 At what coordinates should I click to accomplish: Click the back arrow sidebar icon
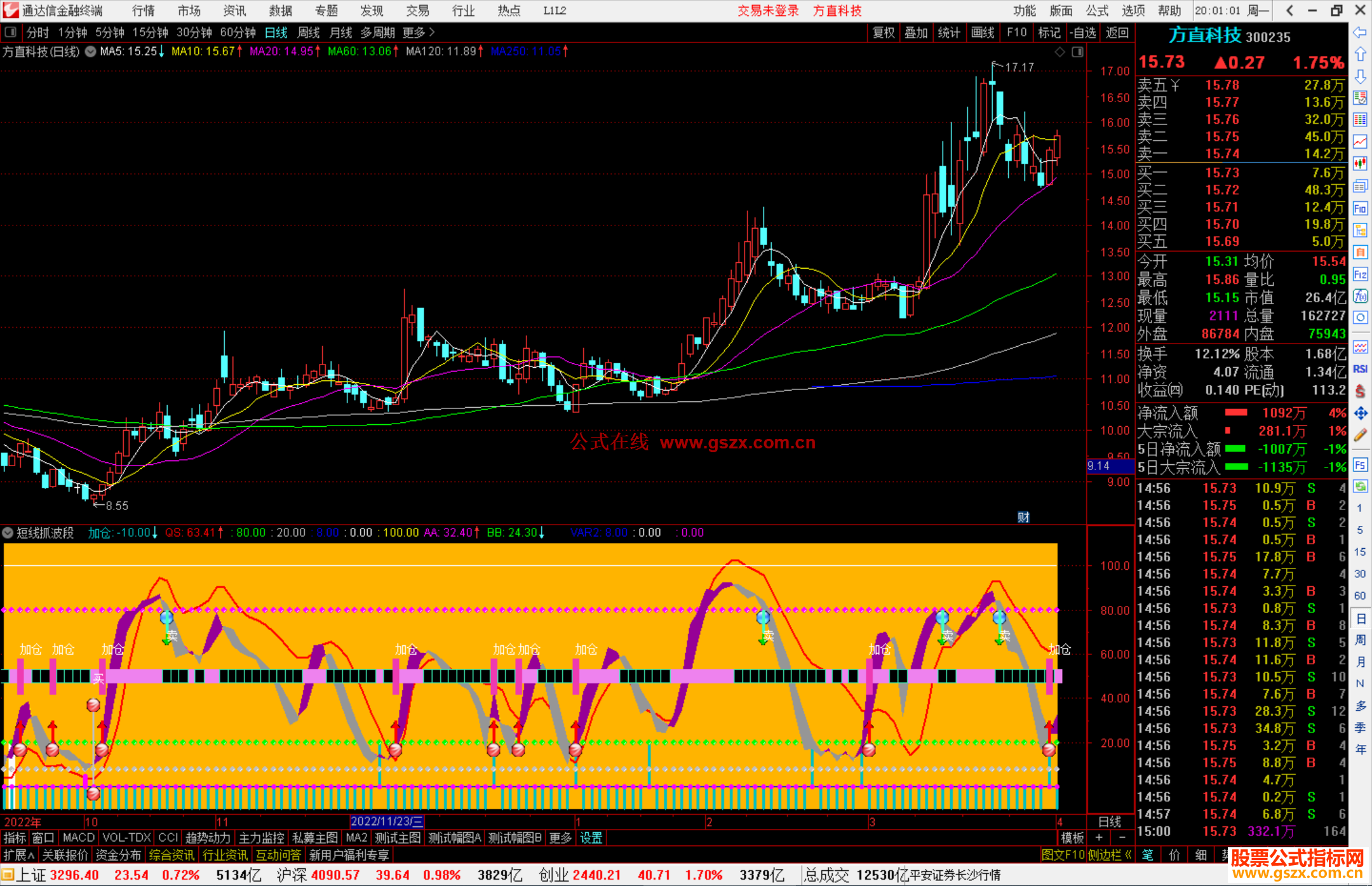click(1360, 32)
